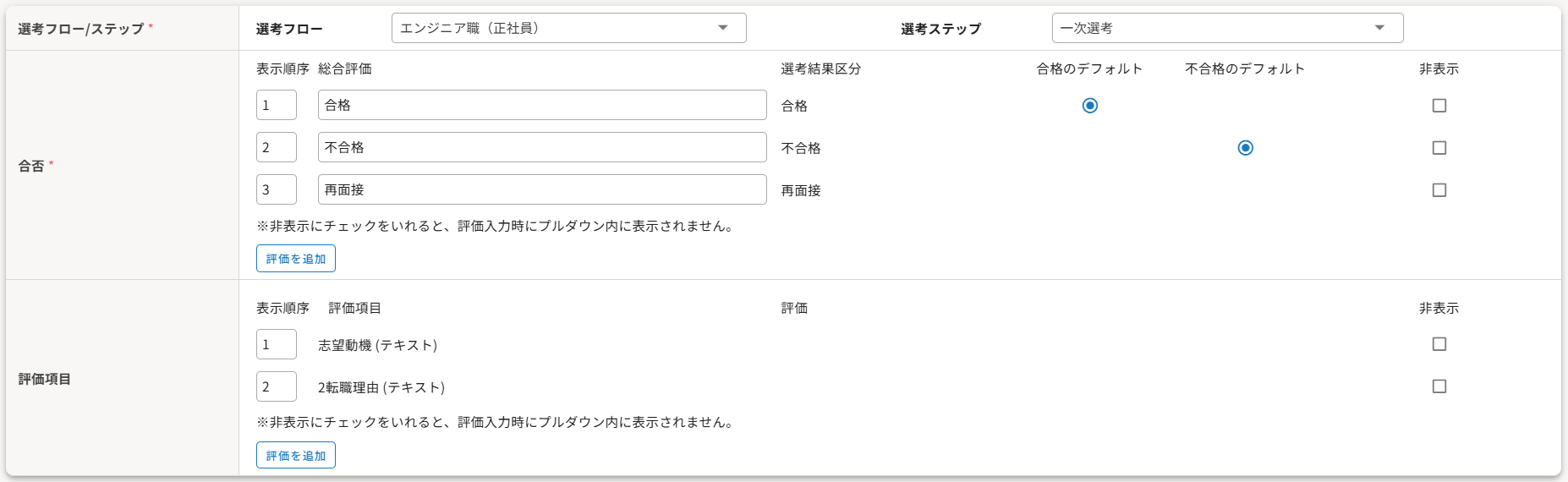The width and height of the screenshot is (1568, 482).
Task: Open the 選考ステップ dropdown
Action: click(x=1218, y=28)
